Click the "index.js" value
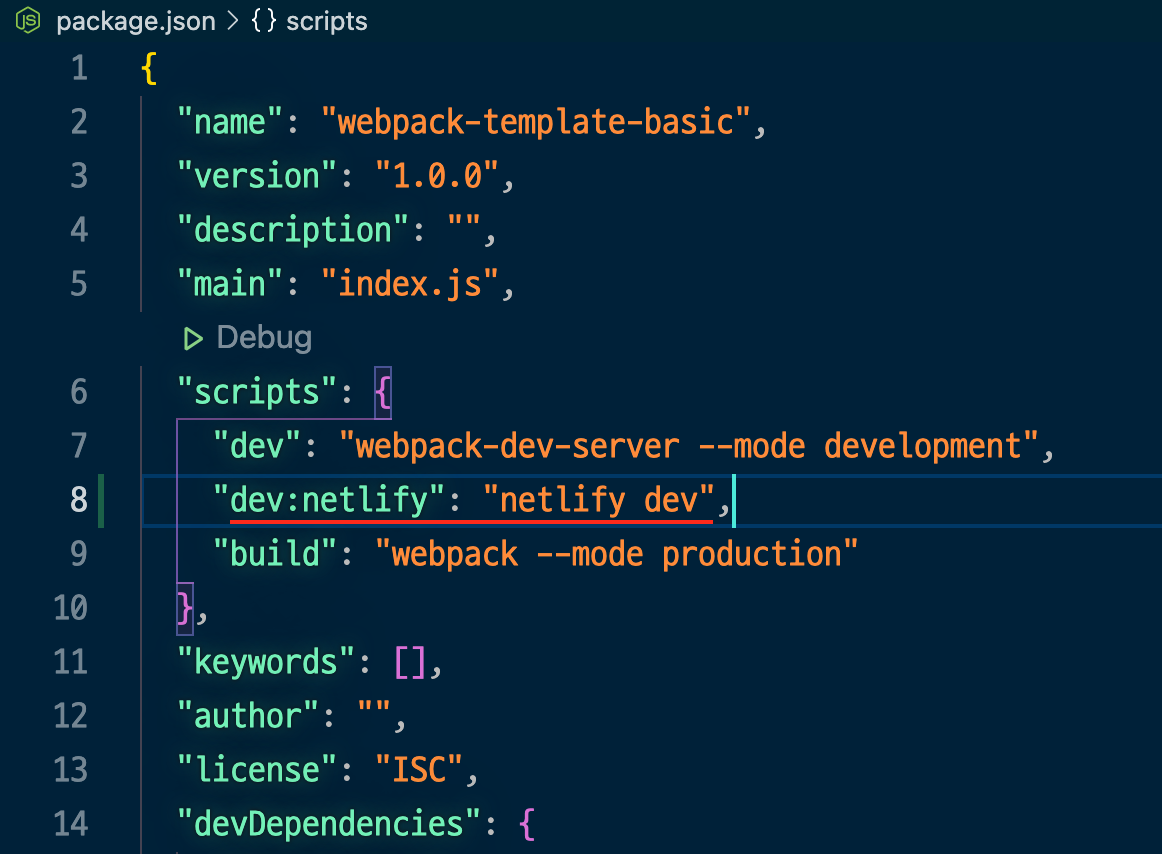The height and width of the screenshot is (854, 1162). (x=410, y=285)
